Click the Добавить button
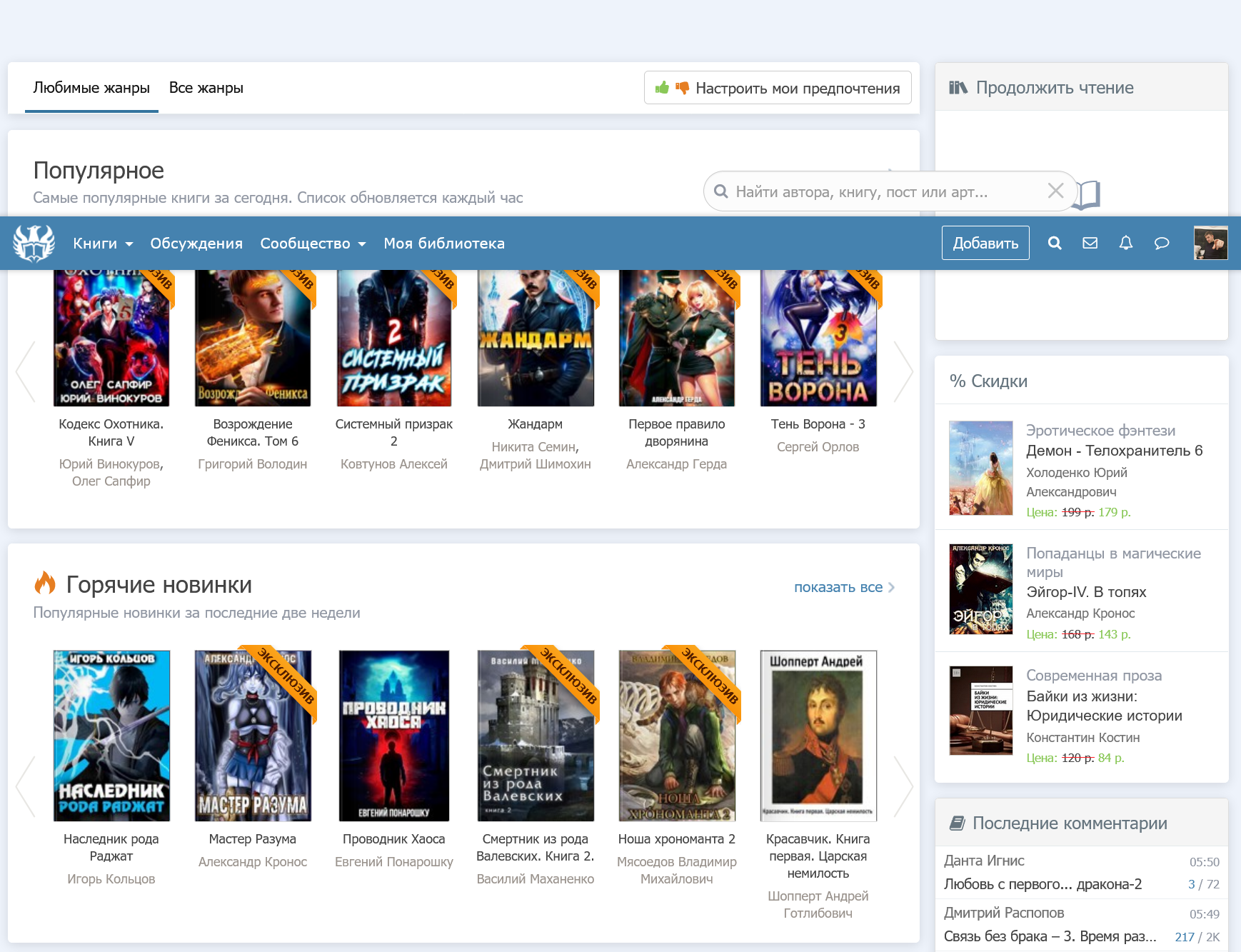Viewport: 1241px width, 952px height. pos(985,244)
